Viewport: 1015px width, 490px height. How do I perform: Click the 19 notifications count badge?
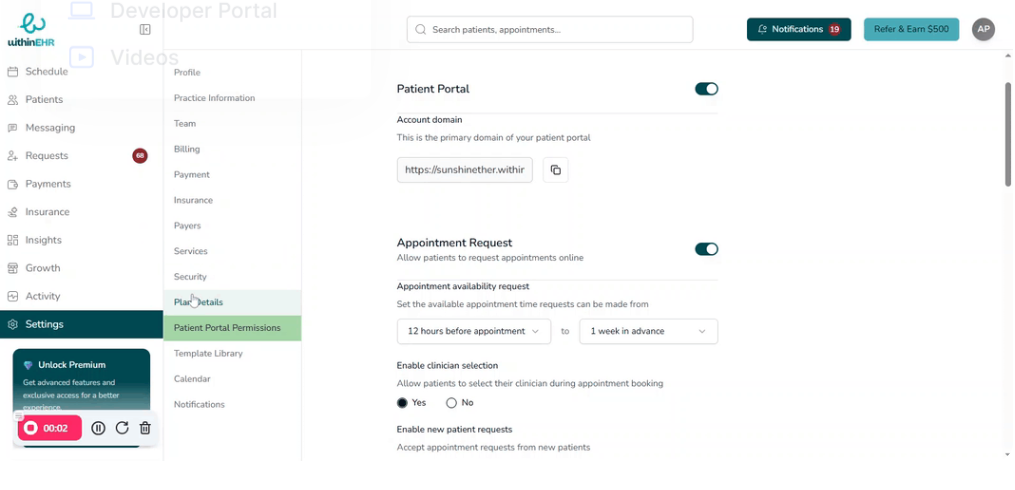click(x=834, y=29)
